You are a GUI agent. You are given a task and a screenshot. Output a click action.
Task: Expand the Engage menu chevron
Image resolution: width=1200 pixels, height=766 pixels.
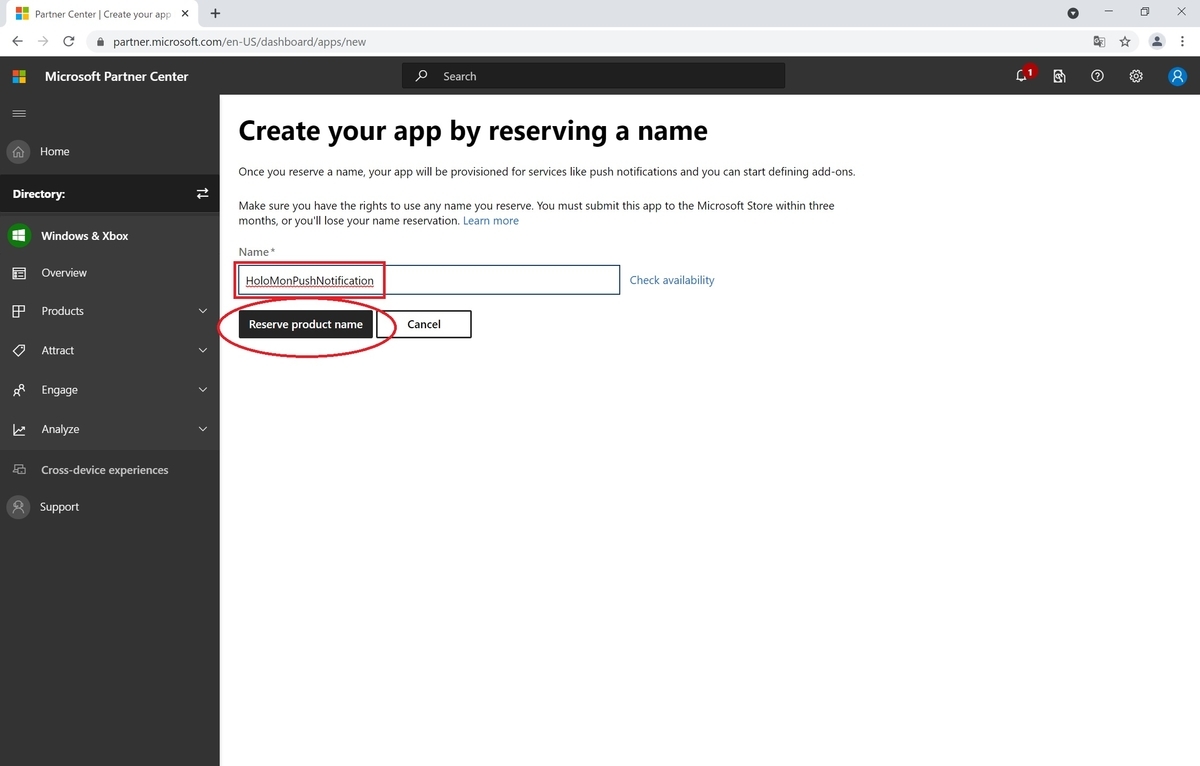click(203, 390)
